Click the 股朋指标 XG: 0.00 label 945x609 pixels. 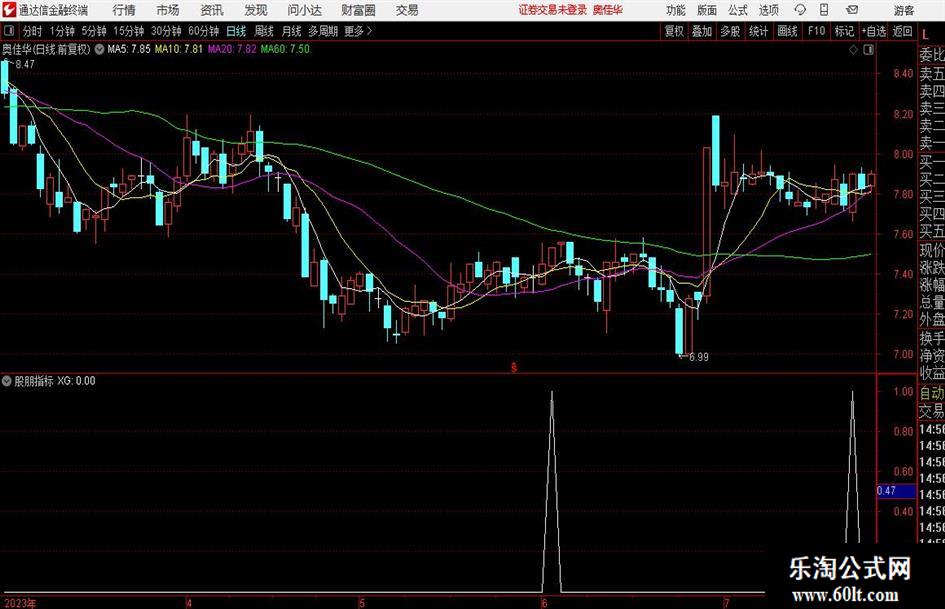coord(55,381)
